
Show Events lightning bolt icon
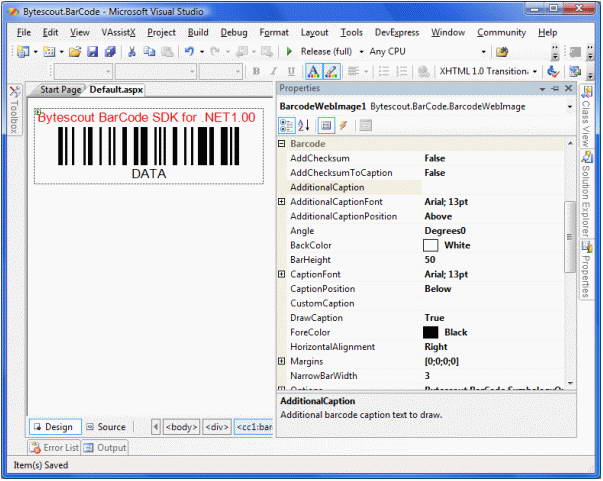pyautogui.click(x=343, y=126)
